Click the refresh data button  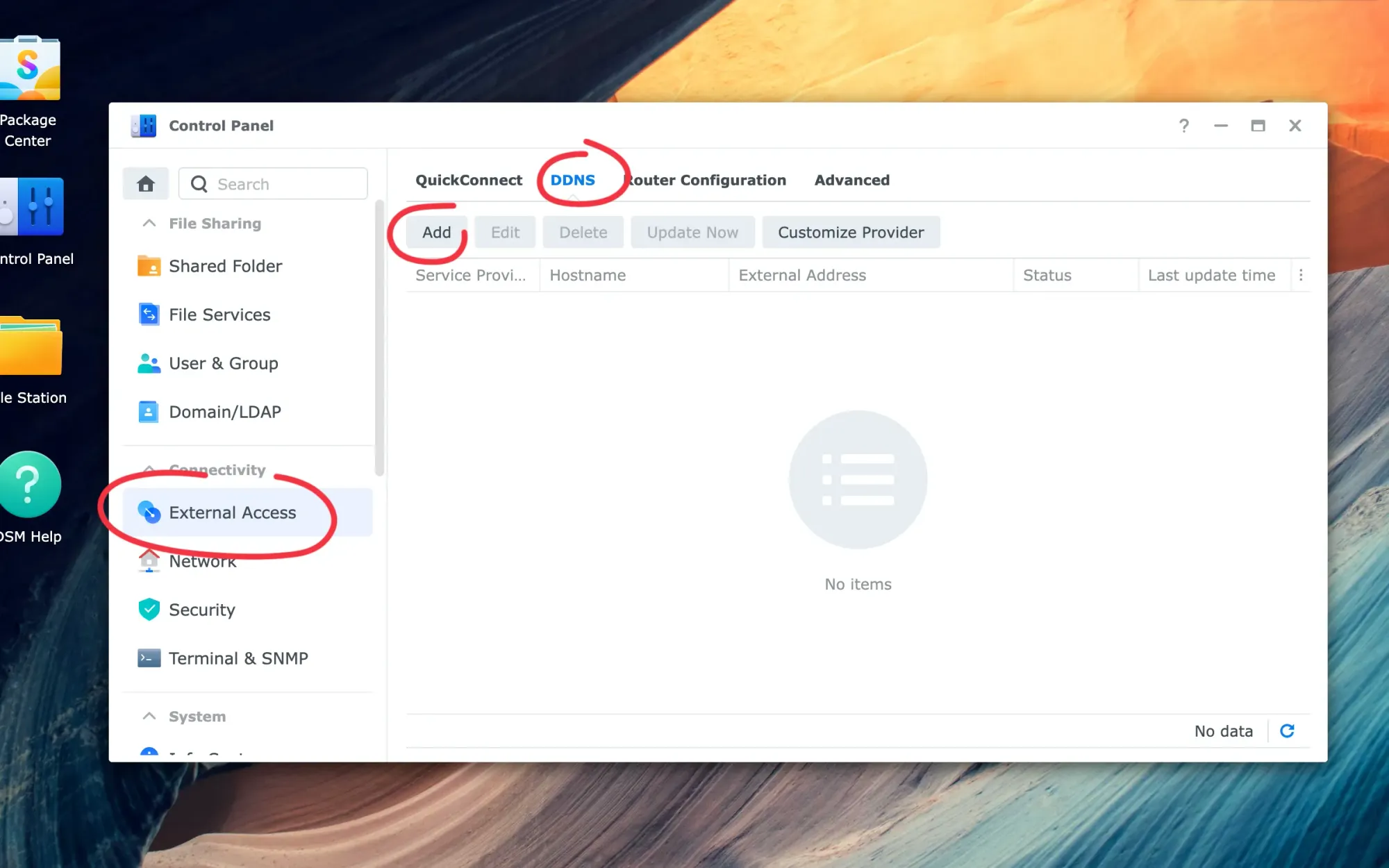[1288, 731]
